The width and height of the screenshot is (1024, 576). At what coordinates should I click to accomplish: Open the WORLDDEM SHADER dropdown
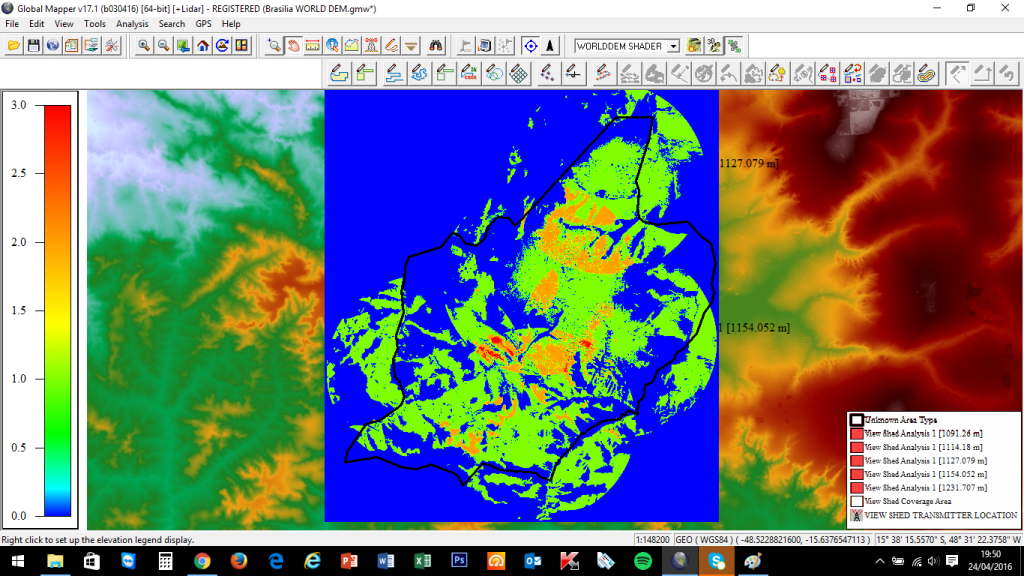pos(673,46)
